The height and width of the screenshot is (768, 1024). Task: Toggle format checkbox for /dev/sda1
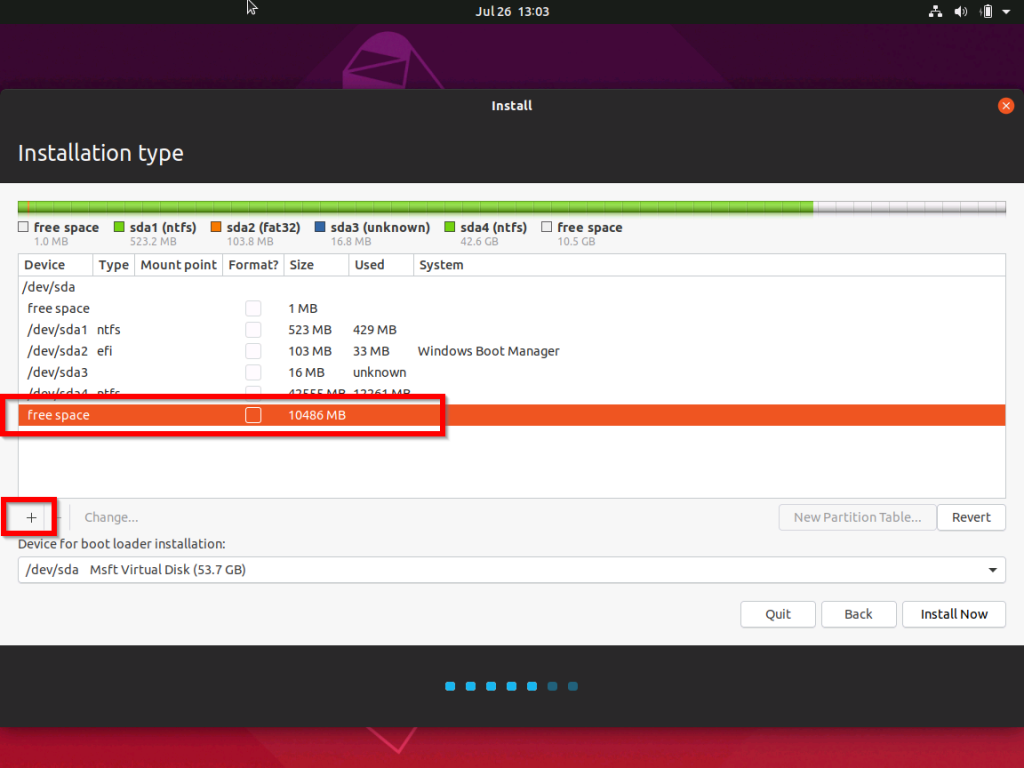253,330
